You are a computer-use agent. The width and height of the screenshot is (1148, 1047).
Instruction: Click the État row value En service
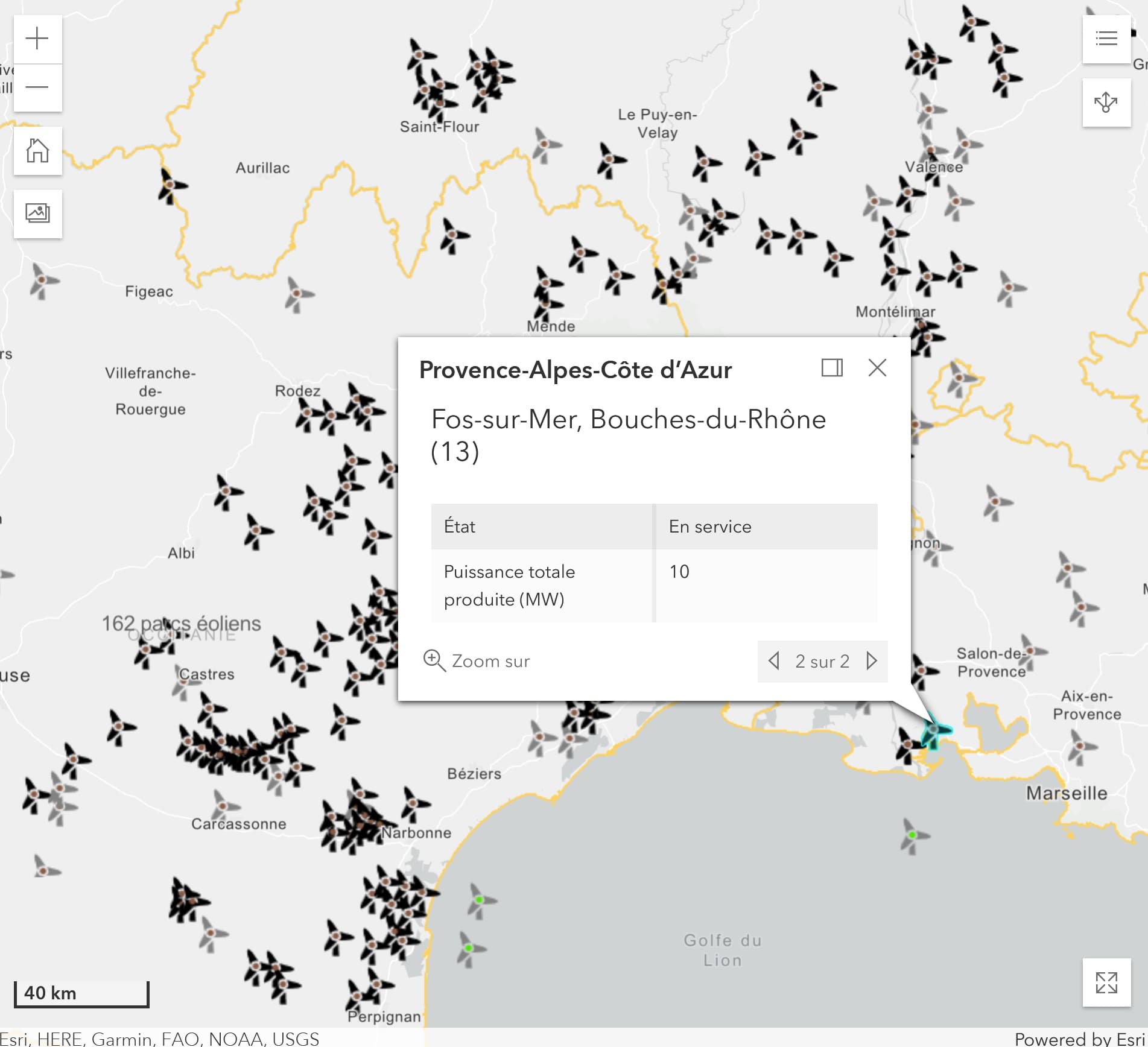coord(710,527)
